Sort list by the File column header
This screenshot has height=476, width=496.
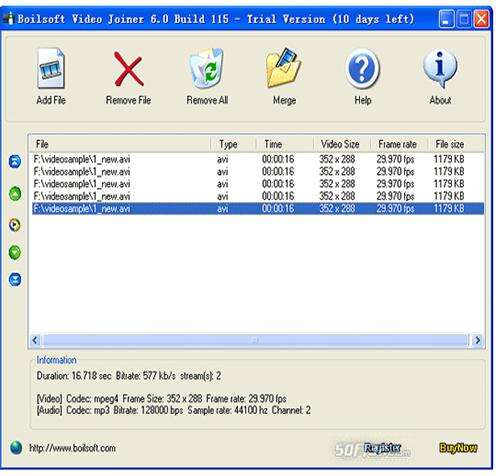tap(120, 144)
